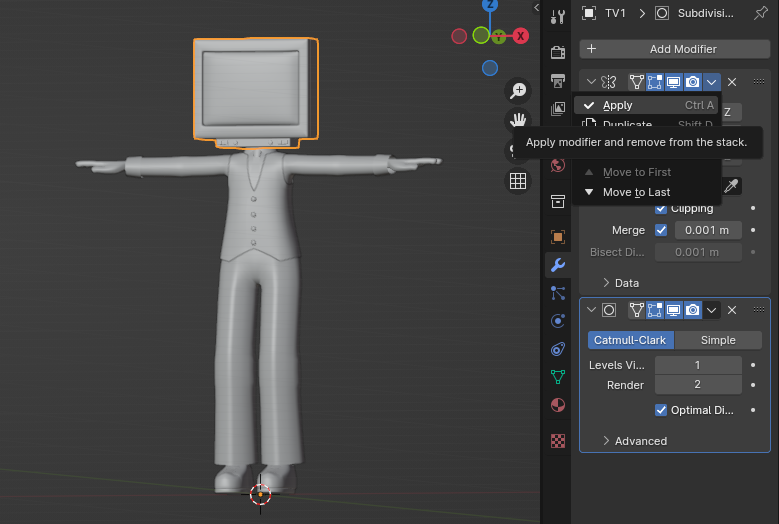779x524 pixels.
Task: Select the Catmull-Clark subdivision type
Action: (630, 340)
